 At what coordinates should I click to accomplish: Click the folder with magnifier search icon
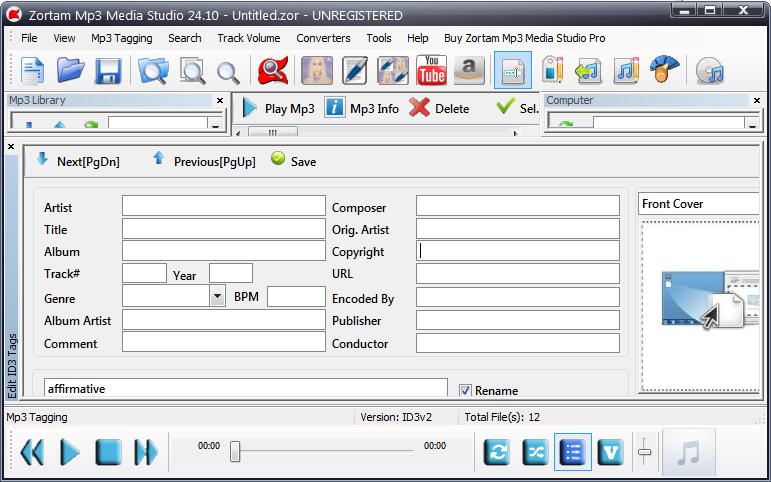[x=153, y=71]
